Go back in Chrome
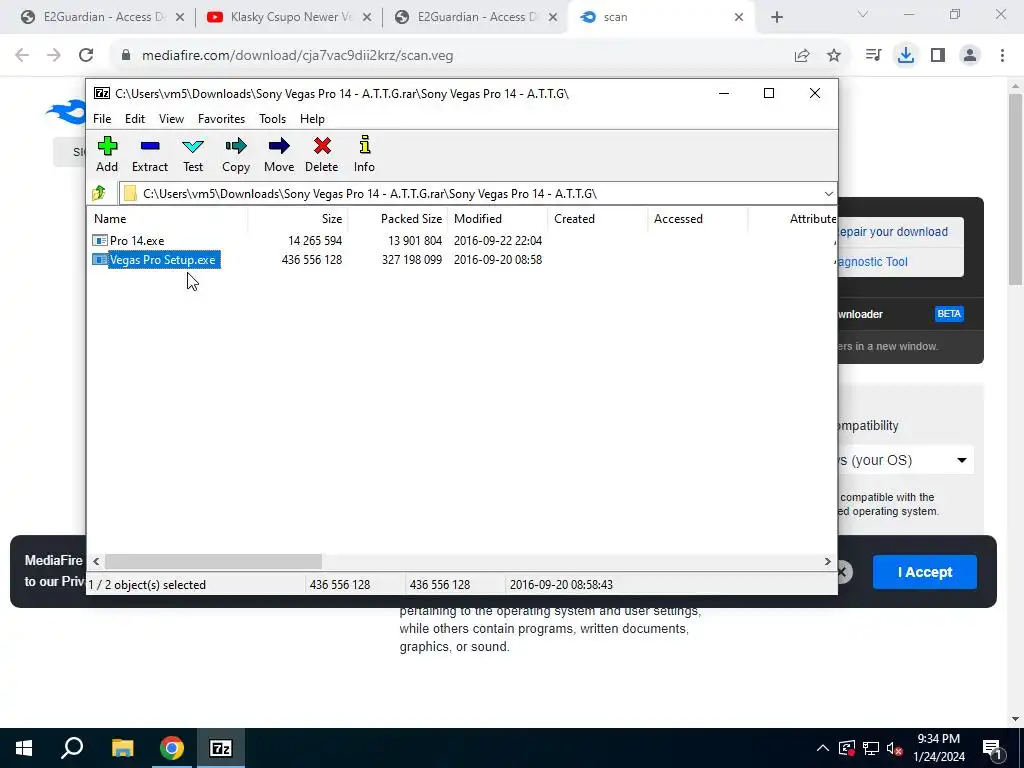 (x=22, y=56)
